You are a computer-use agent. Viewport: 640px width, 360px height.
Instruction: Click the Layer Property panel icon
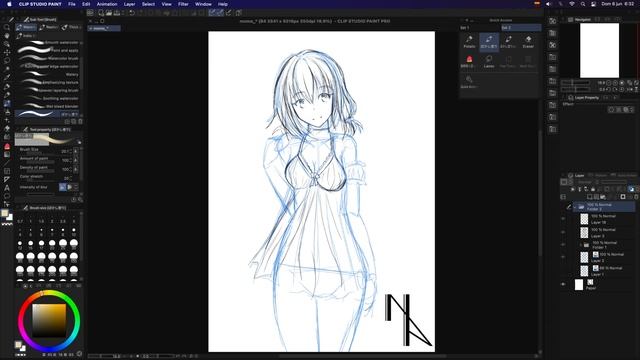coord(571,98)
